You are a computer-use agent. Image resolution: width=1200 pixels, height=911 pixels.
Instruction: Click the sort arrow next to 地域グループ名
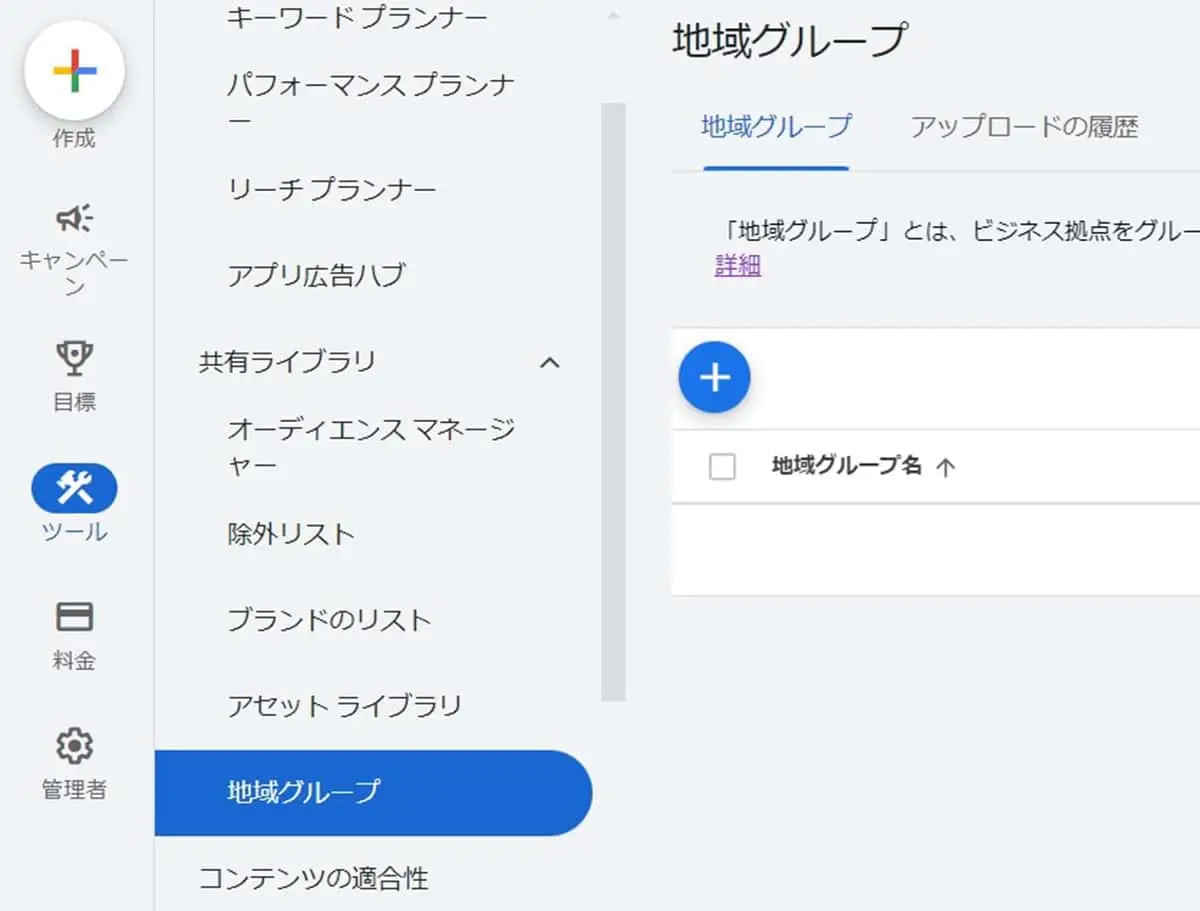(x=948, y=466)
